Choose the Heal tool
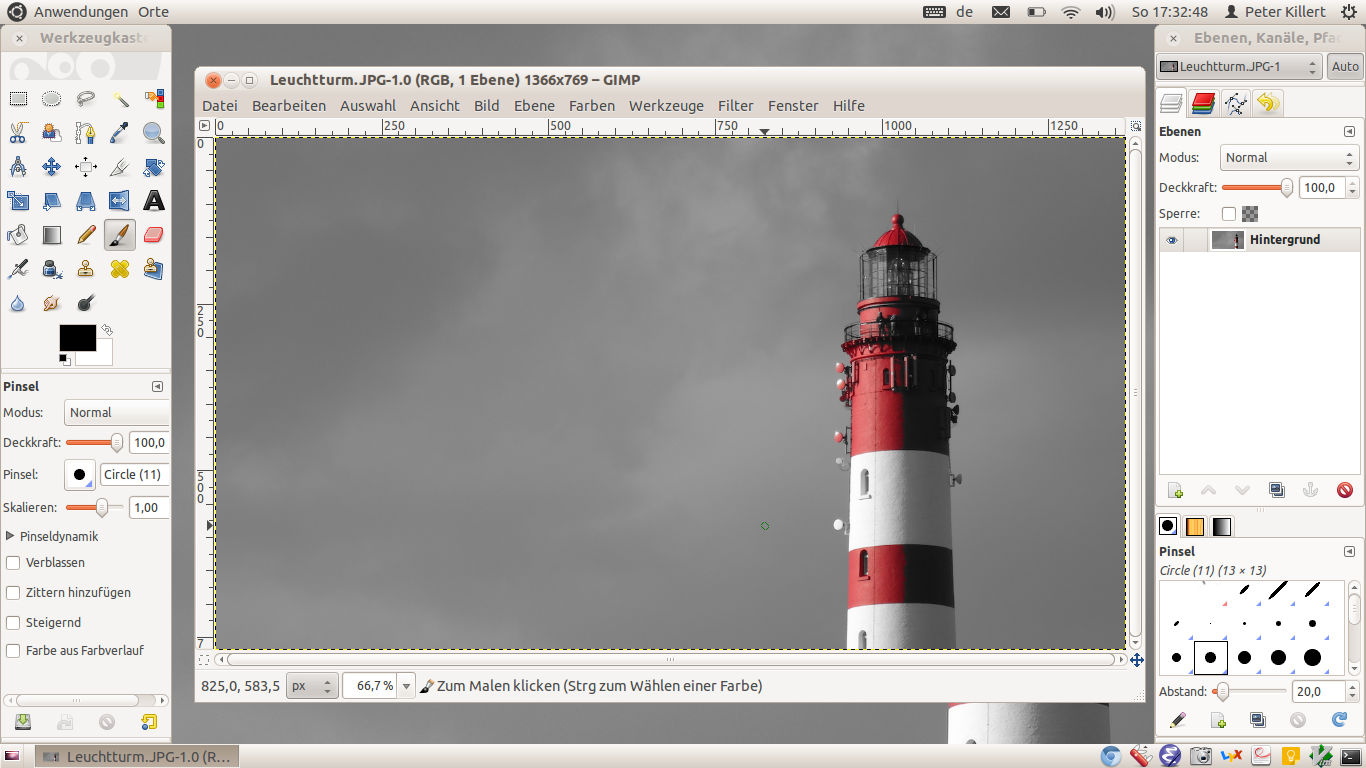1366x768 pixels. (x=120, y=269)
